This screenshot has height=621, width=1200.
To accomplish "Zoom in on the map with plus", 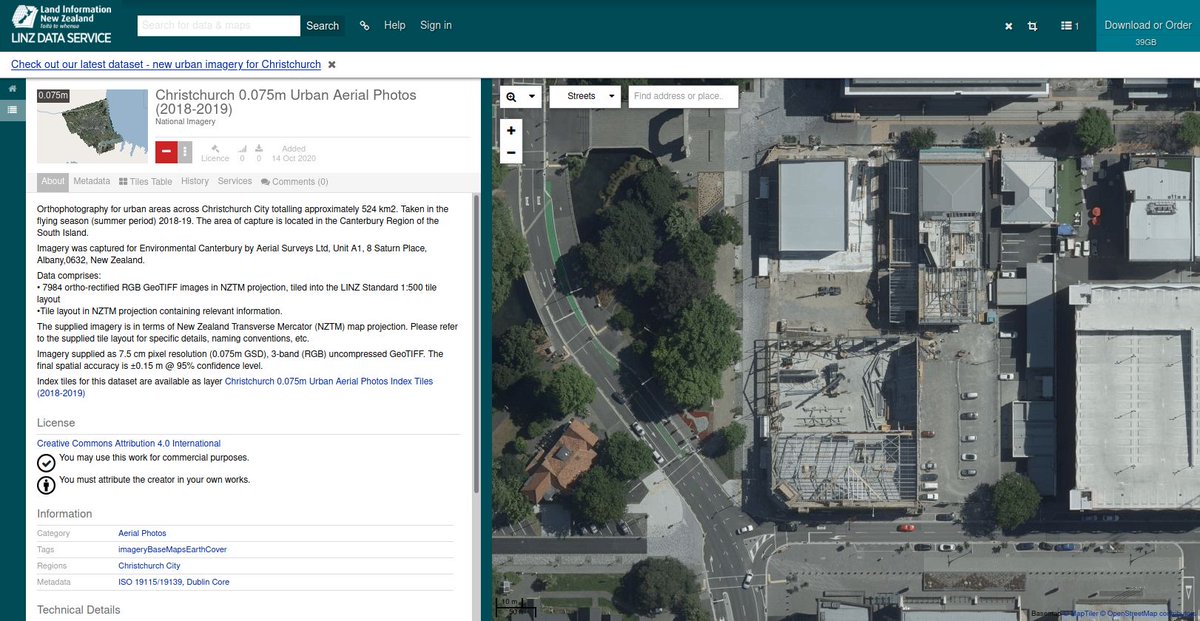I will [x=511, y=130].
